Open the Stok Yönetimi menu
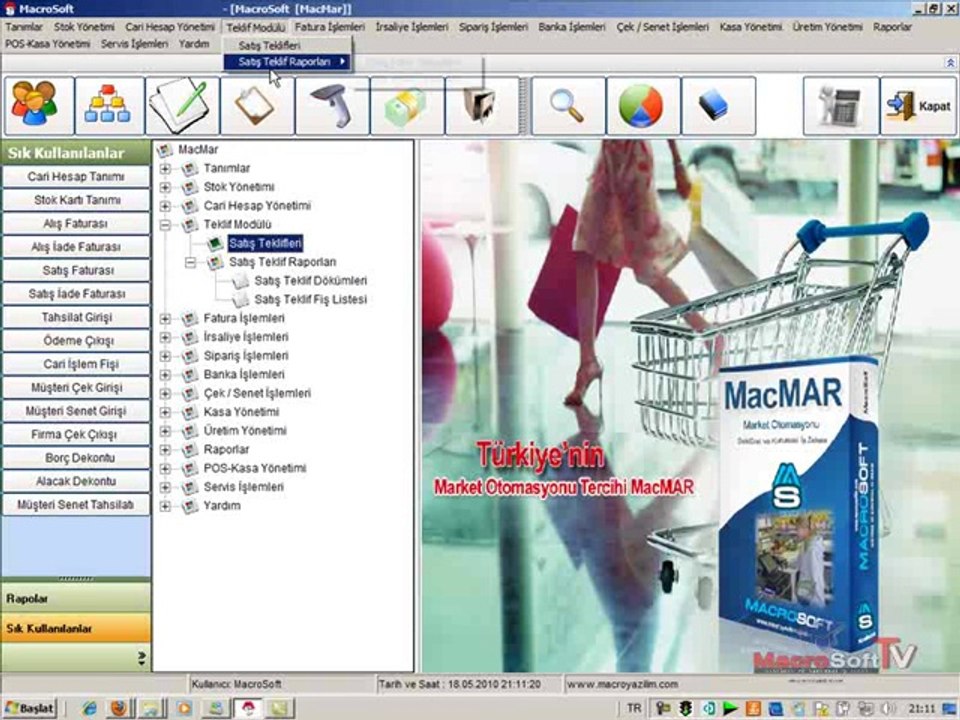The width and height of the screenshot is (960, 720). [84, 27]
